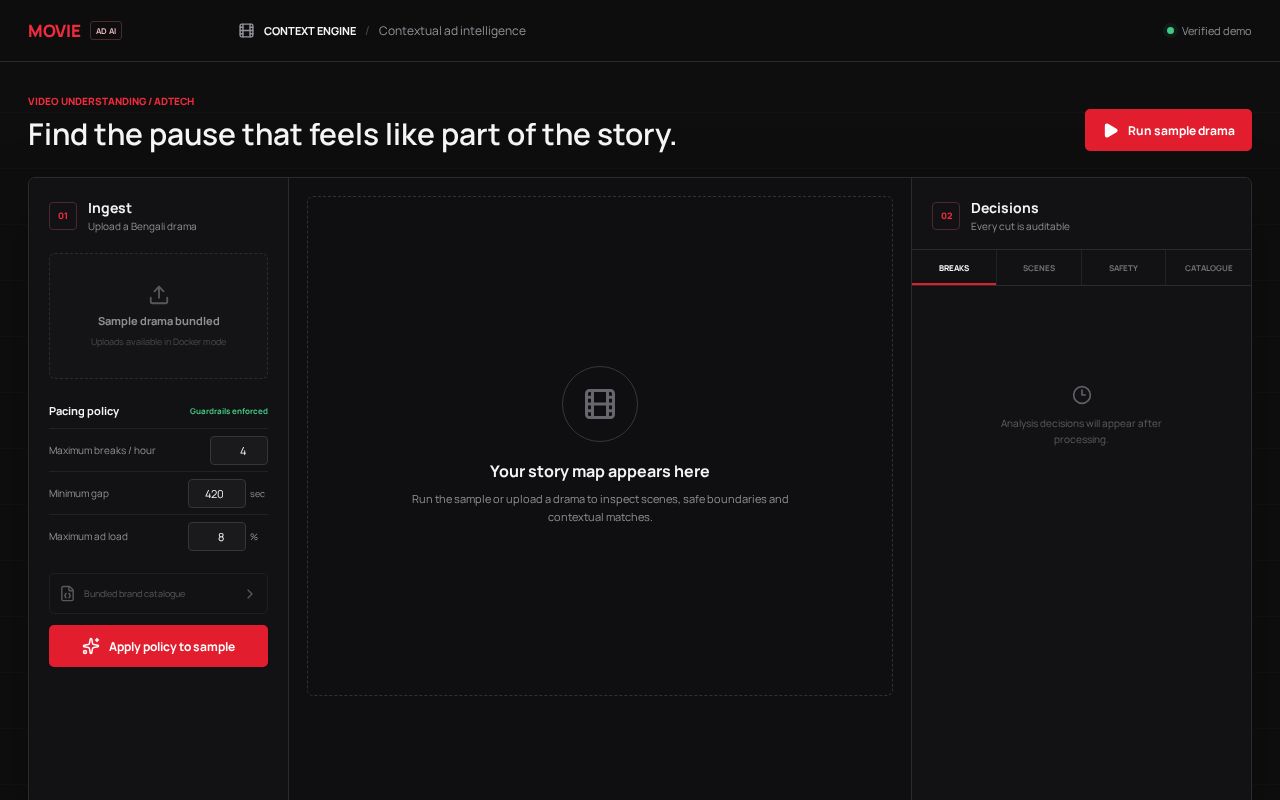The image size is (1280, 800).
Task: Click the Guardrails enforced label
Action: (229, 411)
